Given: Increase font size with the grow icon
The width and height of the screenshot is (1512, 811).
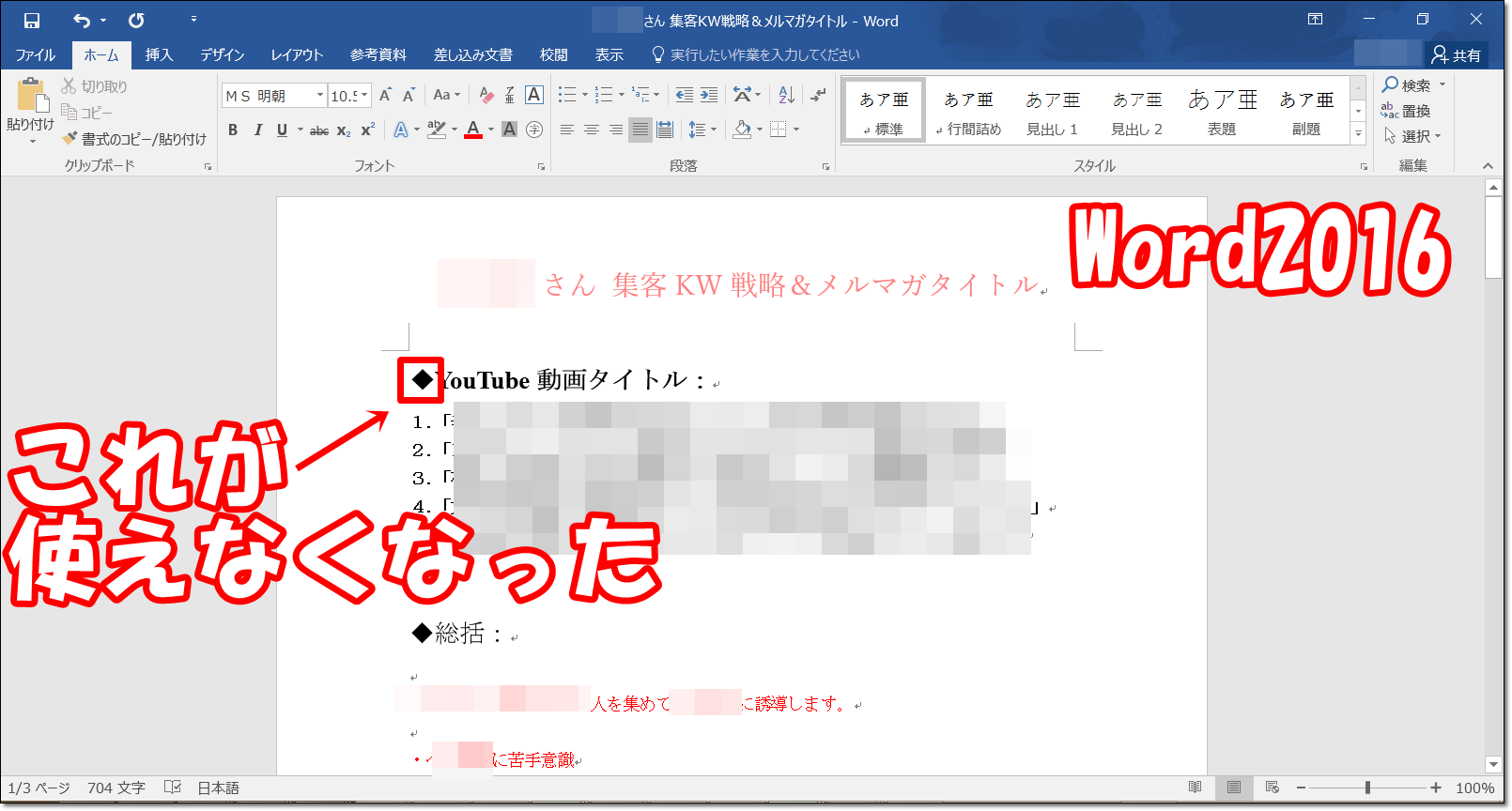Looking at the screenshot, I should [386, 95].
